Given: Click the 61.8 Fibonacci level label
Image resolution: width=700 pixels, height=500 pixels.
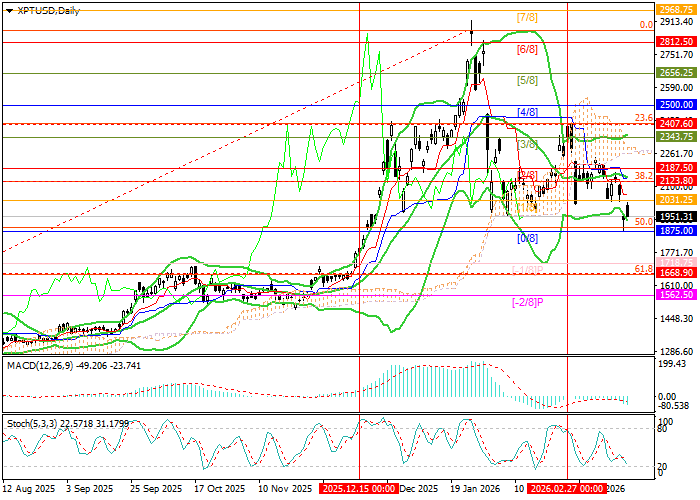Looking at the screenshot, I should [644, 269].
